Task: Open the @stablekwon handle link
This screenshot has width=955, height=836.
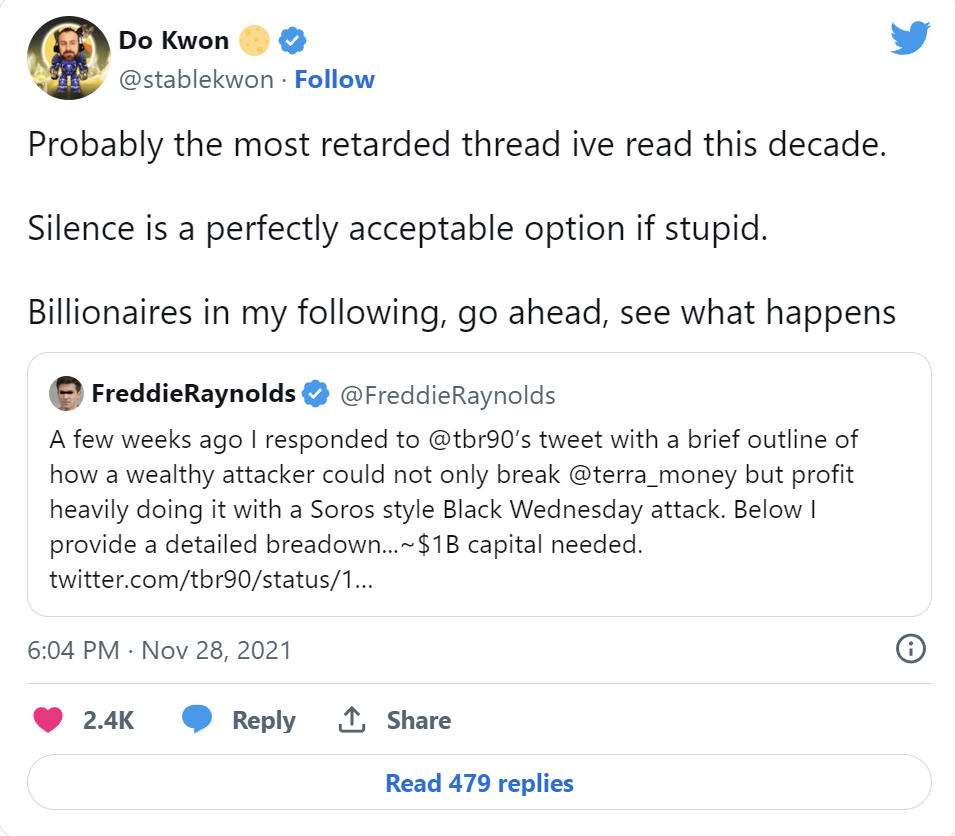Action: coord(196,80)
